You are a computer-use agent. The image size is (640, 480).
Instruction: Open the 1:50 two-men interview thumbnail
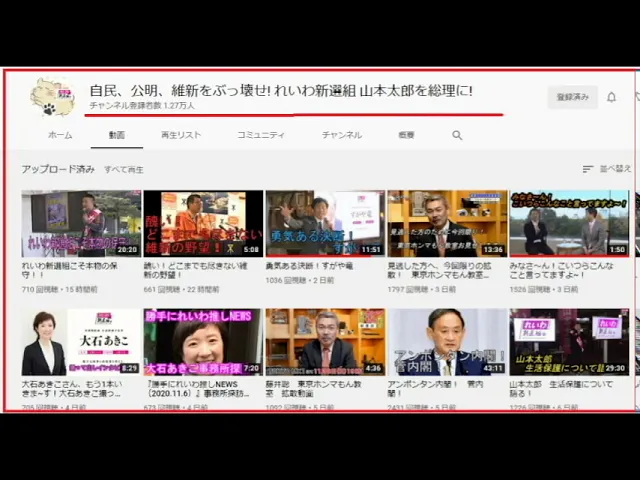569,224
